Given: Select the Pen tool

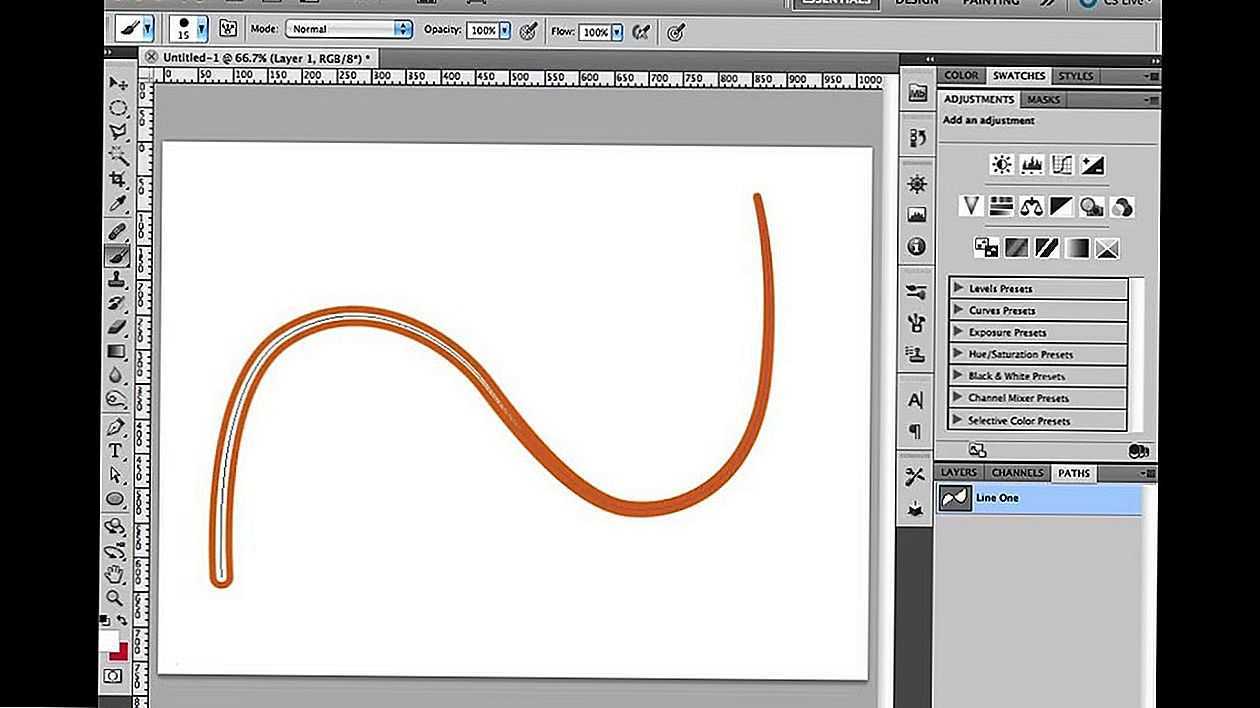Looking at the screenshot, I should point(117,427).
